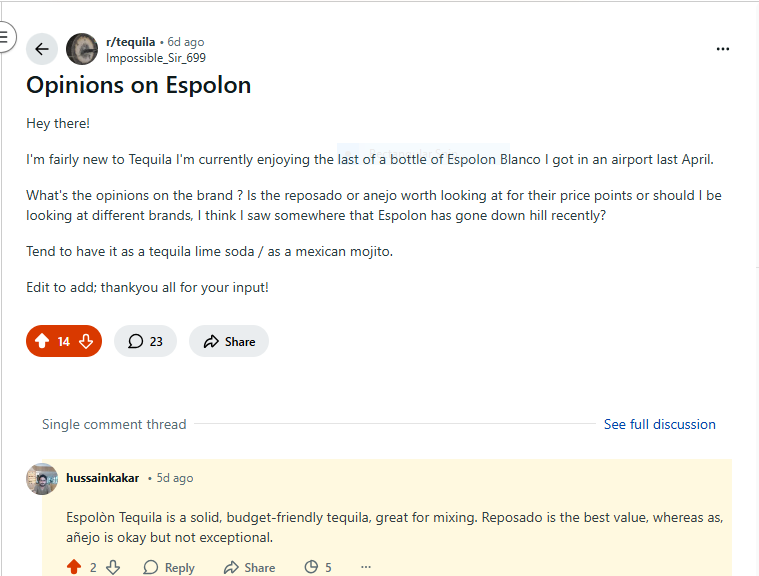Downvote hussainkakar's comment
The height and width of the screenshot is (576, 759).
[113, 567]
